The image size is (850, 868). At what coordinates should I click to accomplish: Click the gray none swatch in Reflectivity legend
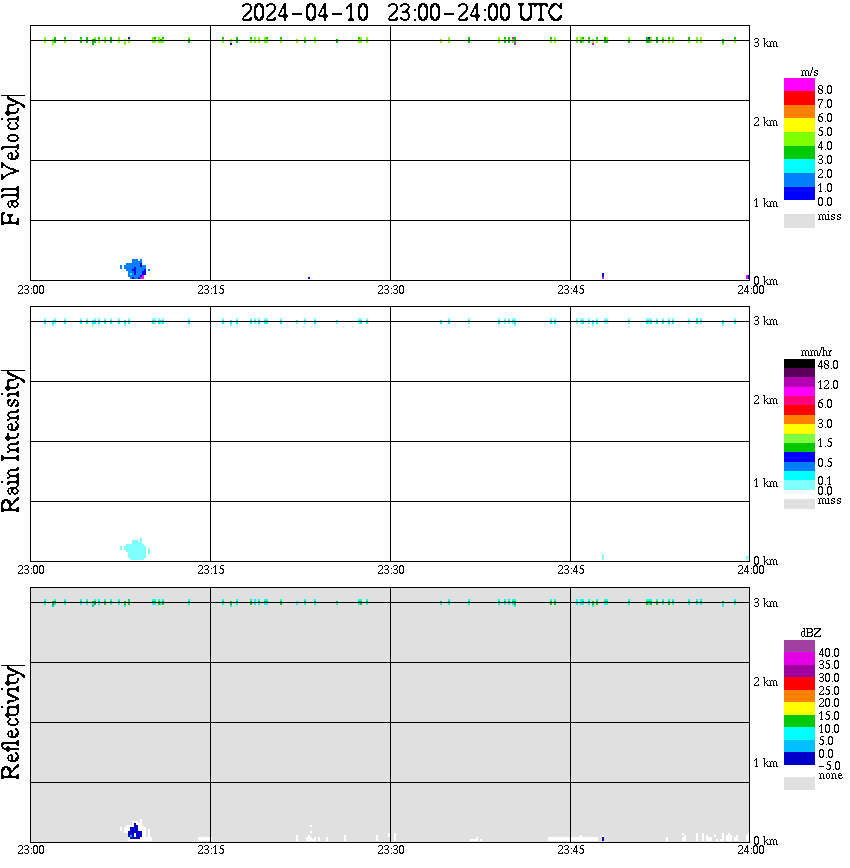point(799,783)
